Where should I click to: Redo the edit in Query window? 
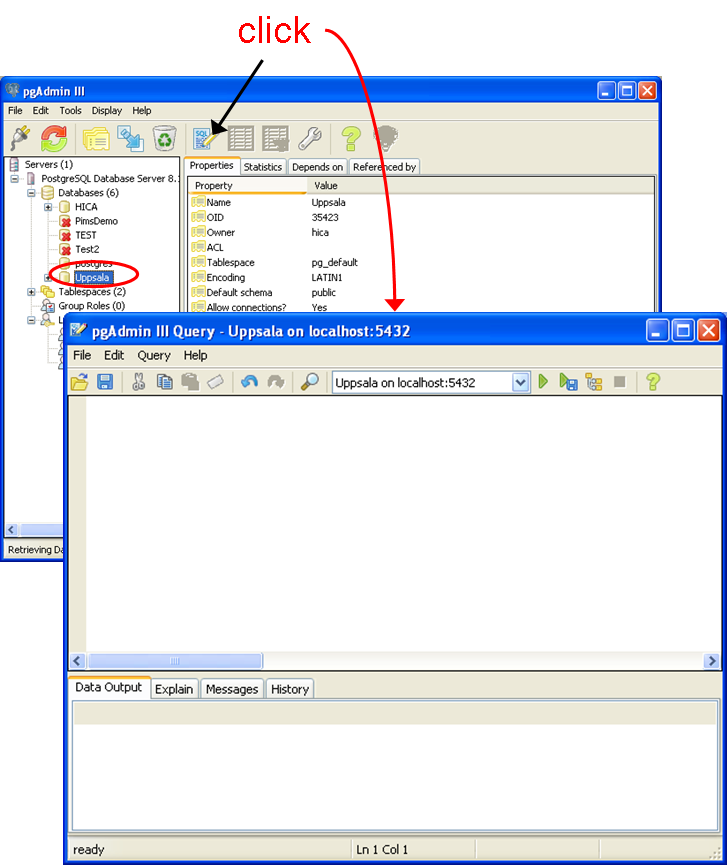click(276, 382)
